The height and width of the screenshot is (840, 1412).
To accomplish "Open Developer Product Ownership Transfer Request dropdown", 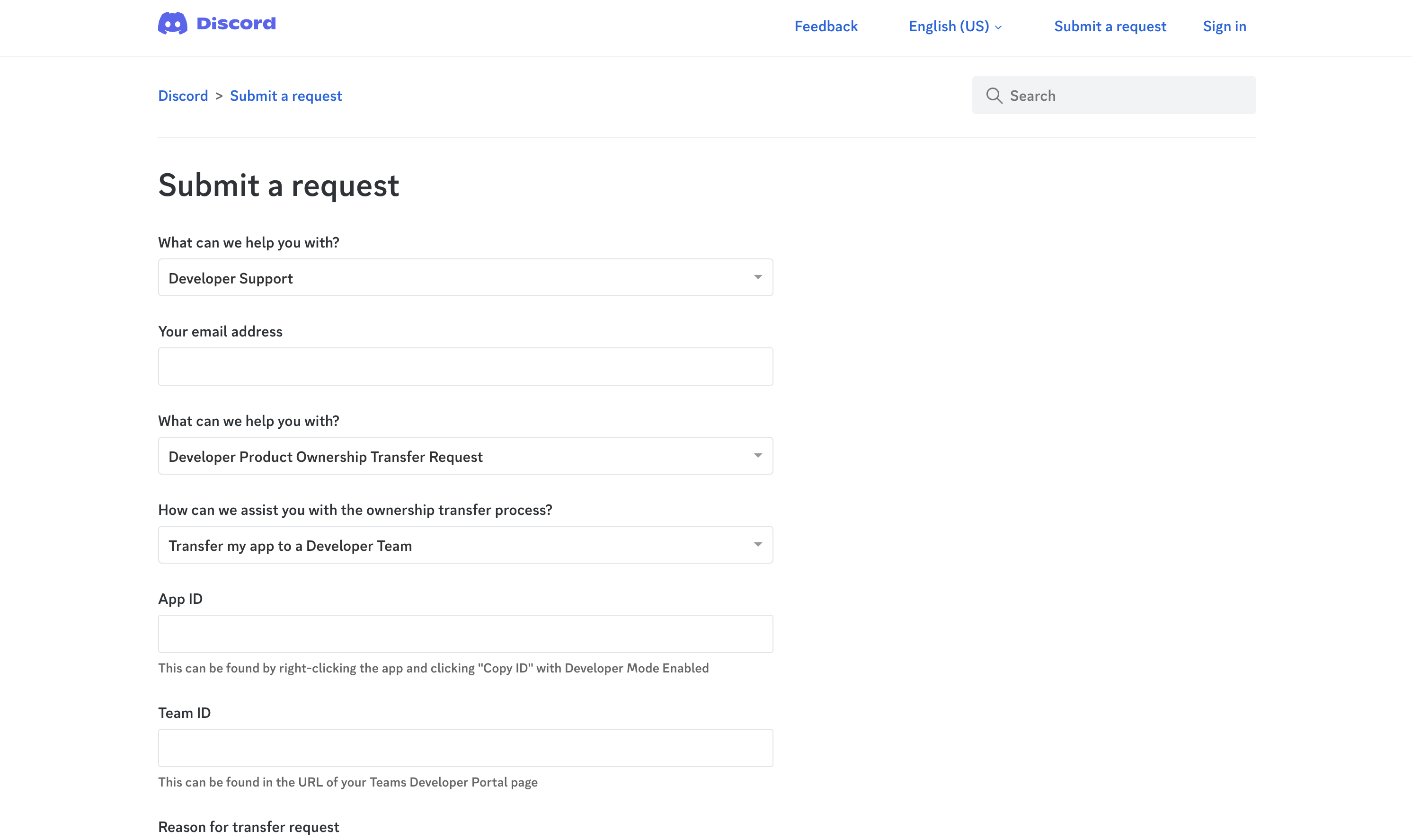I will pos(465,456).
